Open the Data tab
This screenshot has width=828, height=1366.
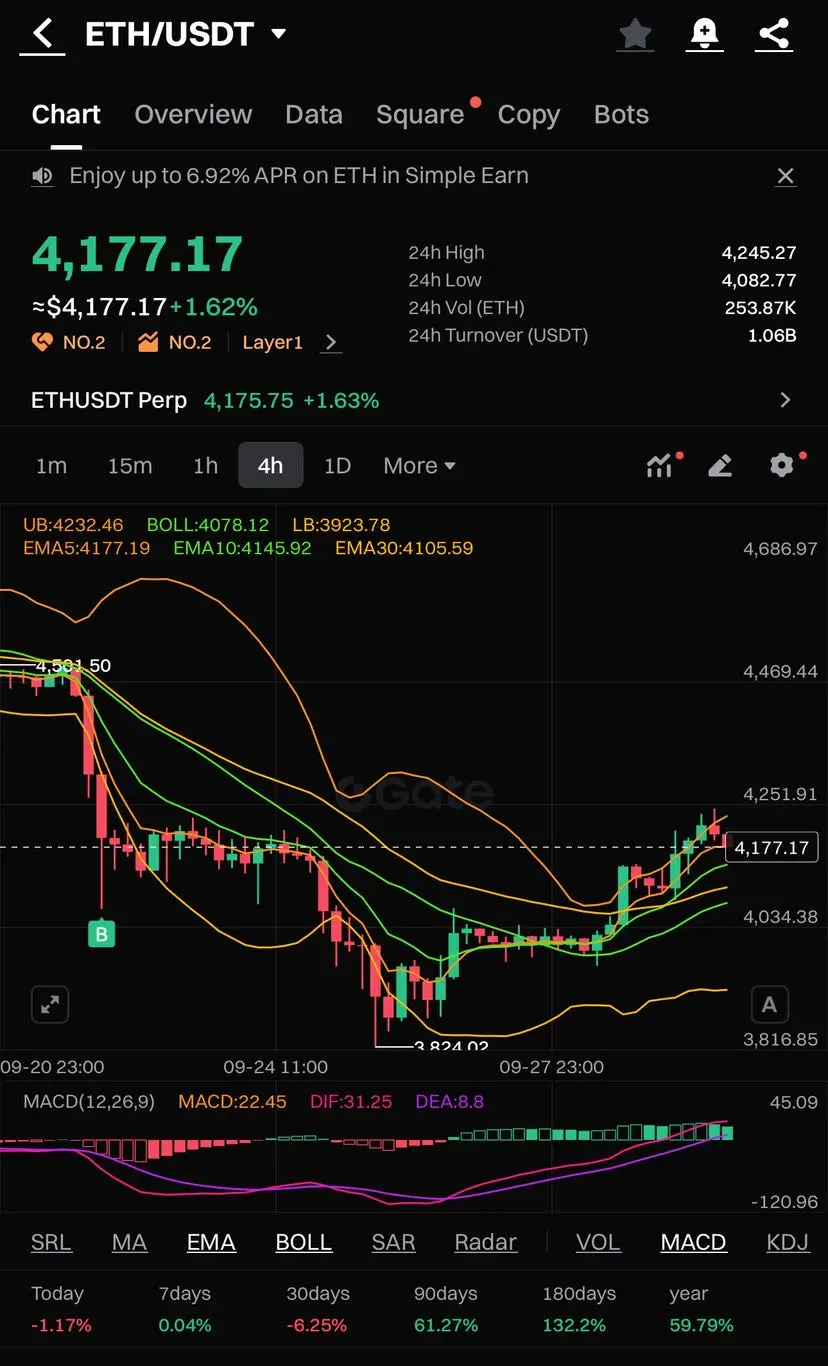[x=314, y=115]
